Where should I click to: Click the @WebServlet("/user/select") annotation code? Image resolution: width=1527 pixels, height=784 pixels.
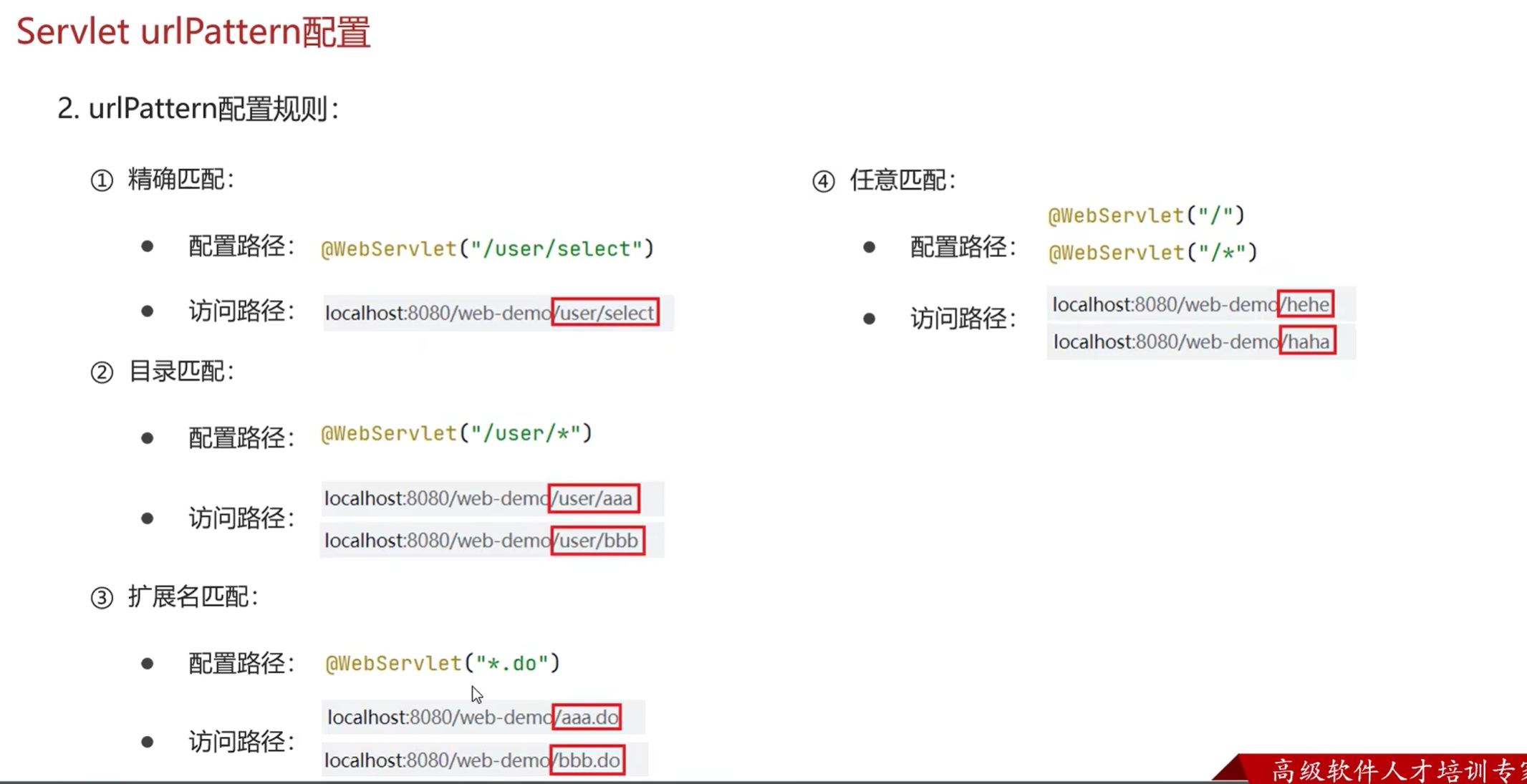[x=487, y=249]
